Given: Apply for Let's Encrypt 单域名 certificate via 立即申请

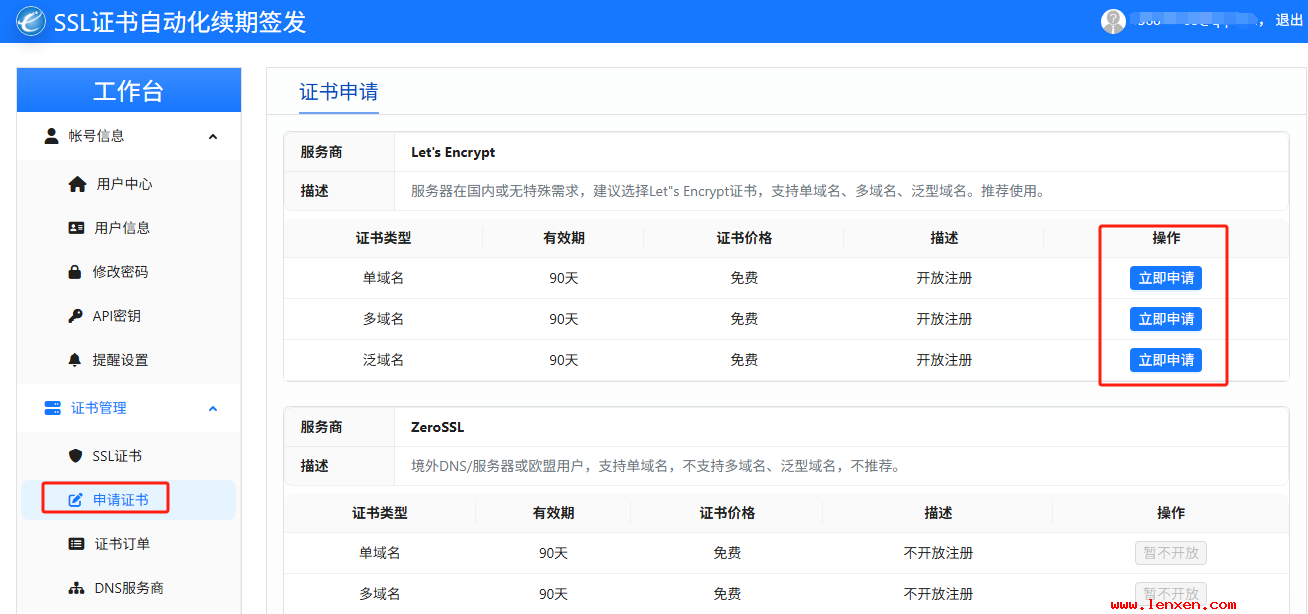Looking at the screenshot, I should click(1166, 278).
